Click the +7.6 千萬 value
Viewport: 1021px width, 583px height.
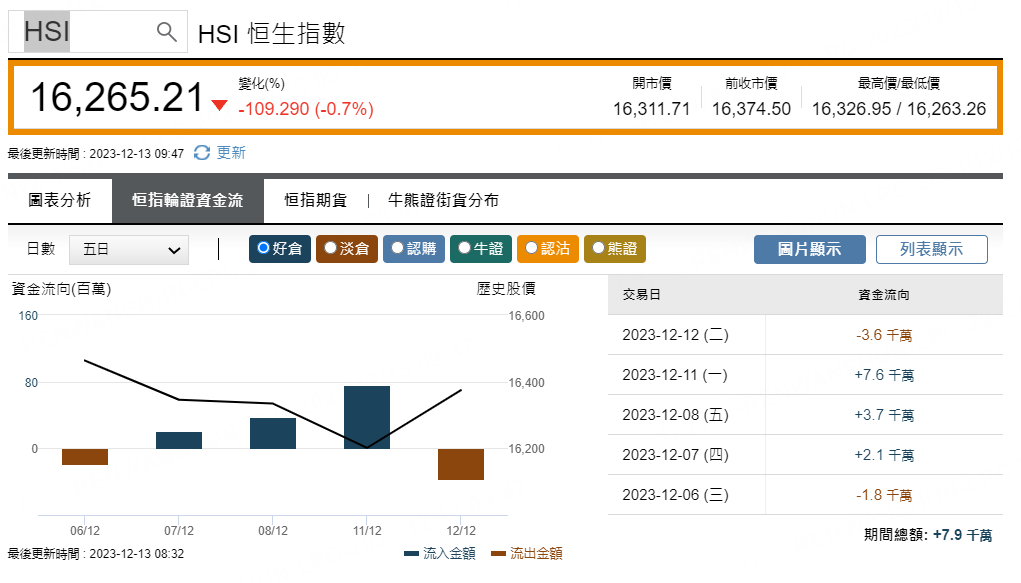(x=884, y=375)
